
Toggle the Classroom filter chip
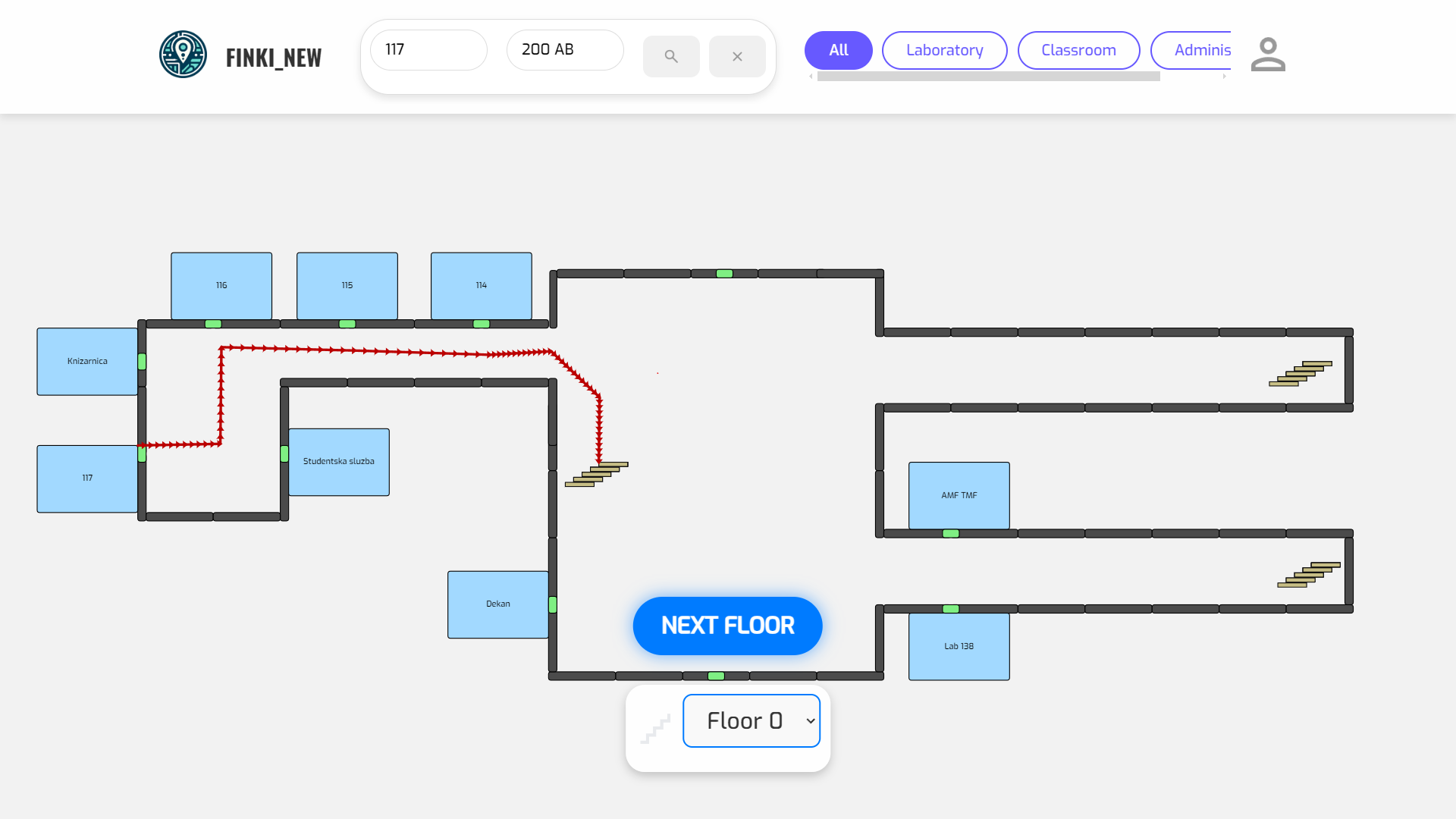tap(1078, 50)
